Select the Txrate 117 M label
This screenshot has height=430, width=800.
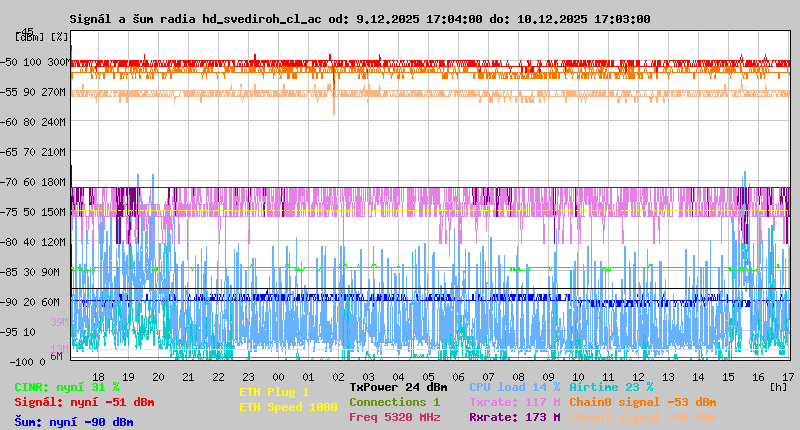514,402
